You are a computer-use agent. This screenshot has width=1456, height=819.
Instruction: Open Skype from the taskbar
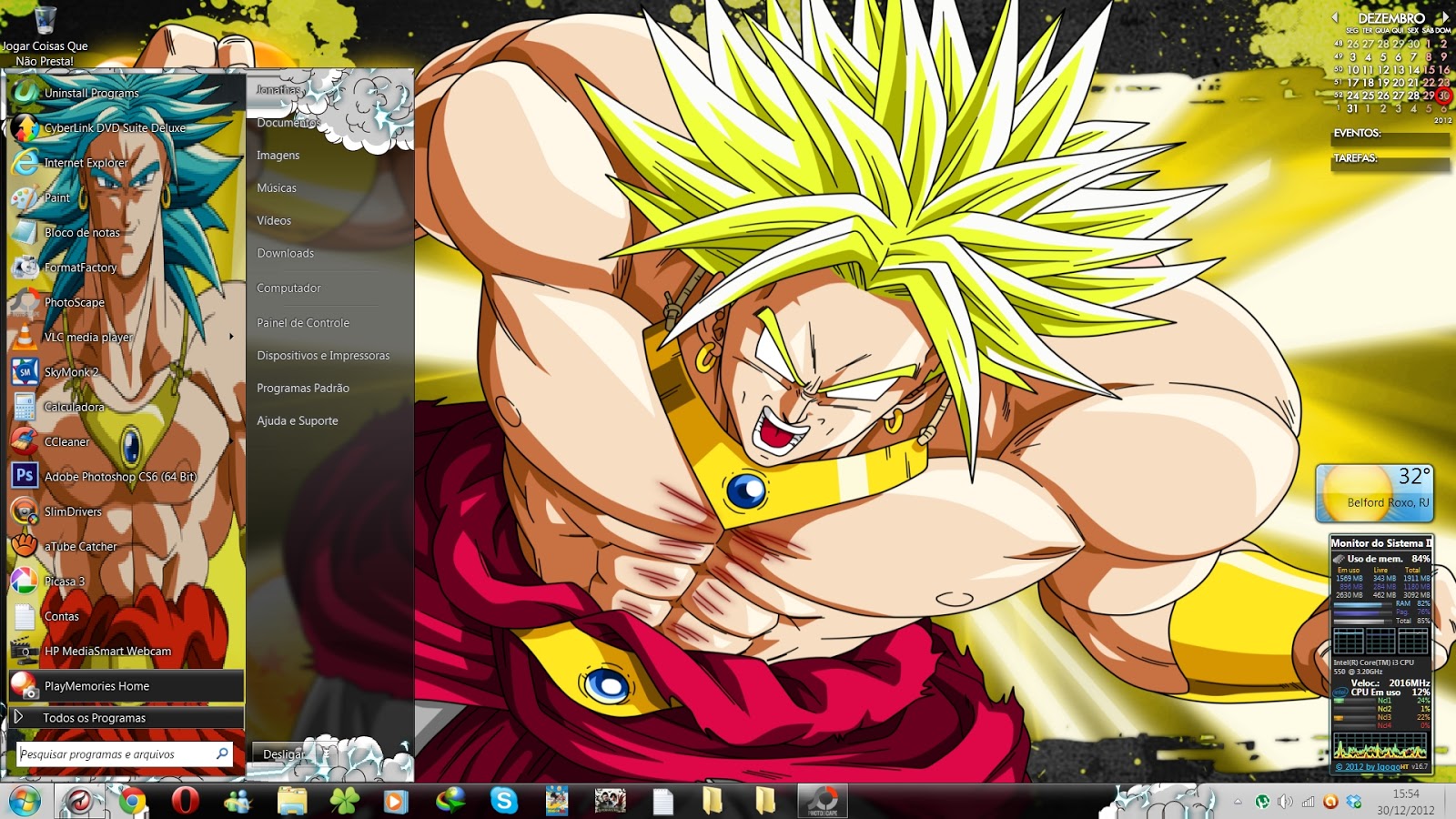click(x=503, y=802)
